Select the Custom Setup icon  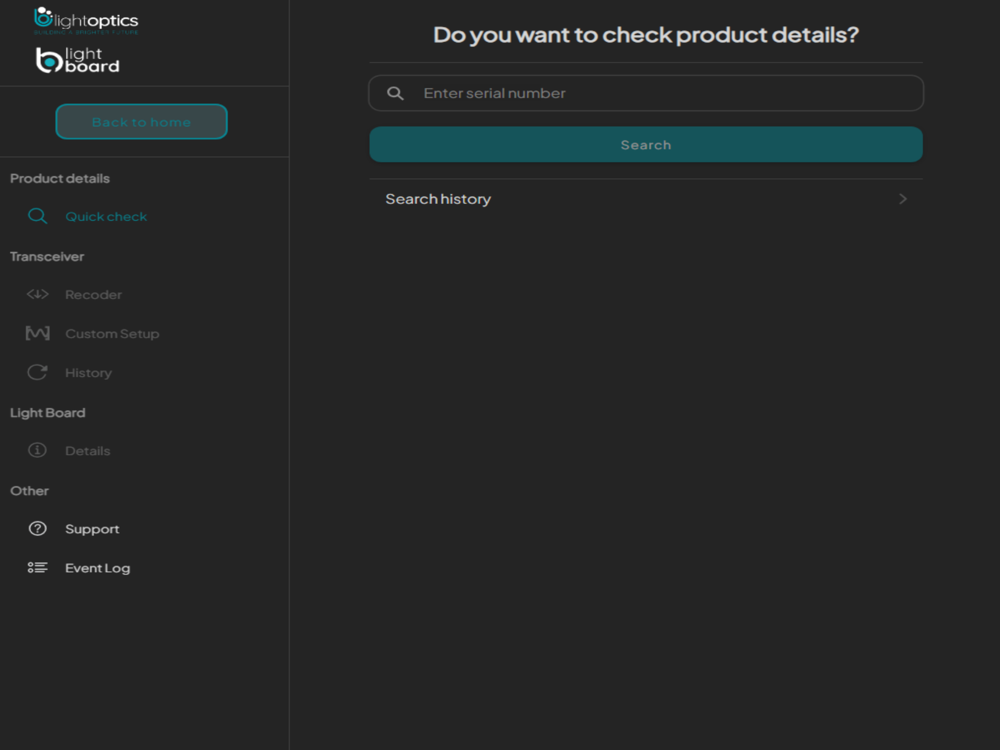pos(37,334)
